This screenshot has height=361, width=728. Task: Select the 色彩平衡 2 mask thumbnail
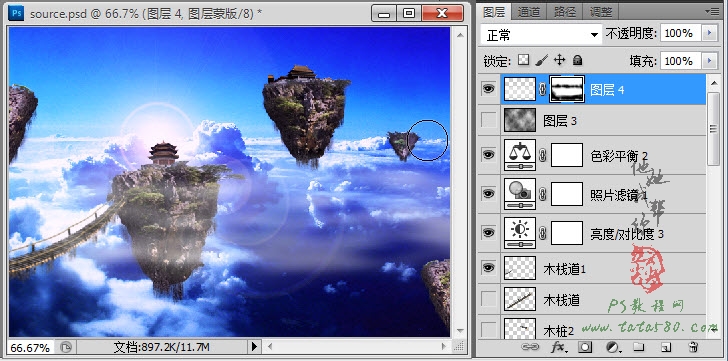pyautogui.click(x=567, y=155)
